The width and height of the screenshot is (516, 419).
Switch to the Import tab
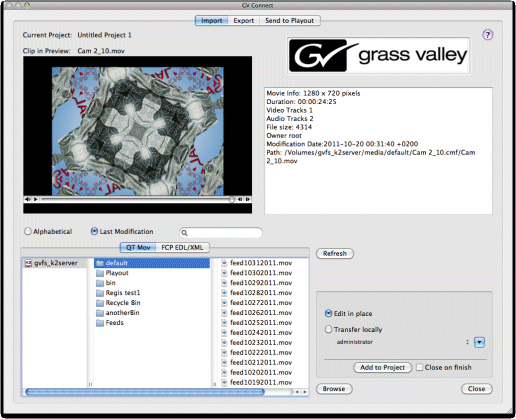point(211,21)
